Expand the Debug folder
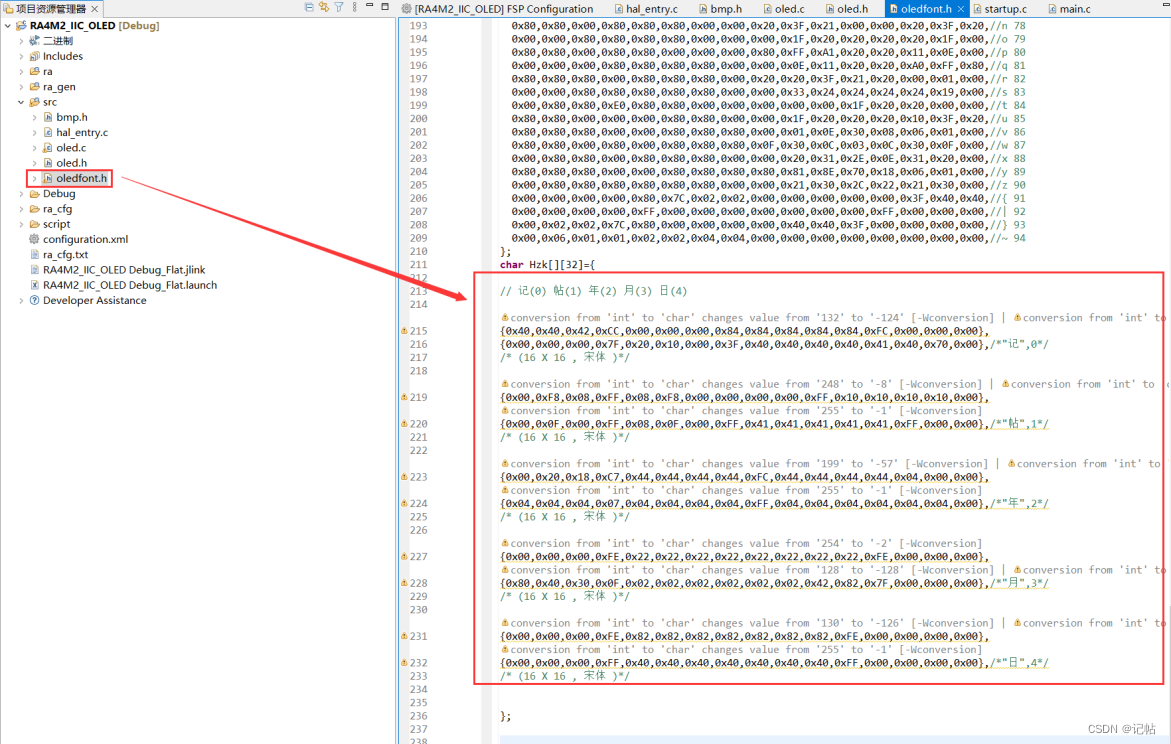 tap(22, 193)
